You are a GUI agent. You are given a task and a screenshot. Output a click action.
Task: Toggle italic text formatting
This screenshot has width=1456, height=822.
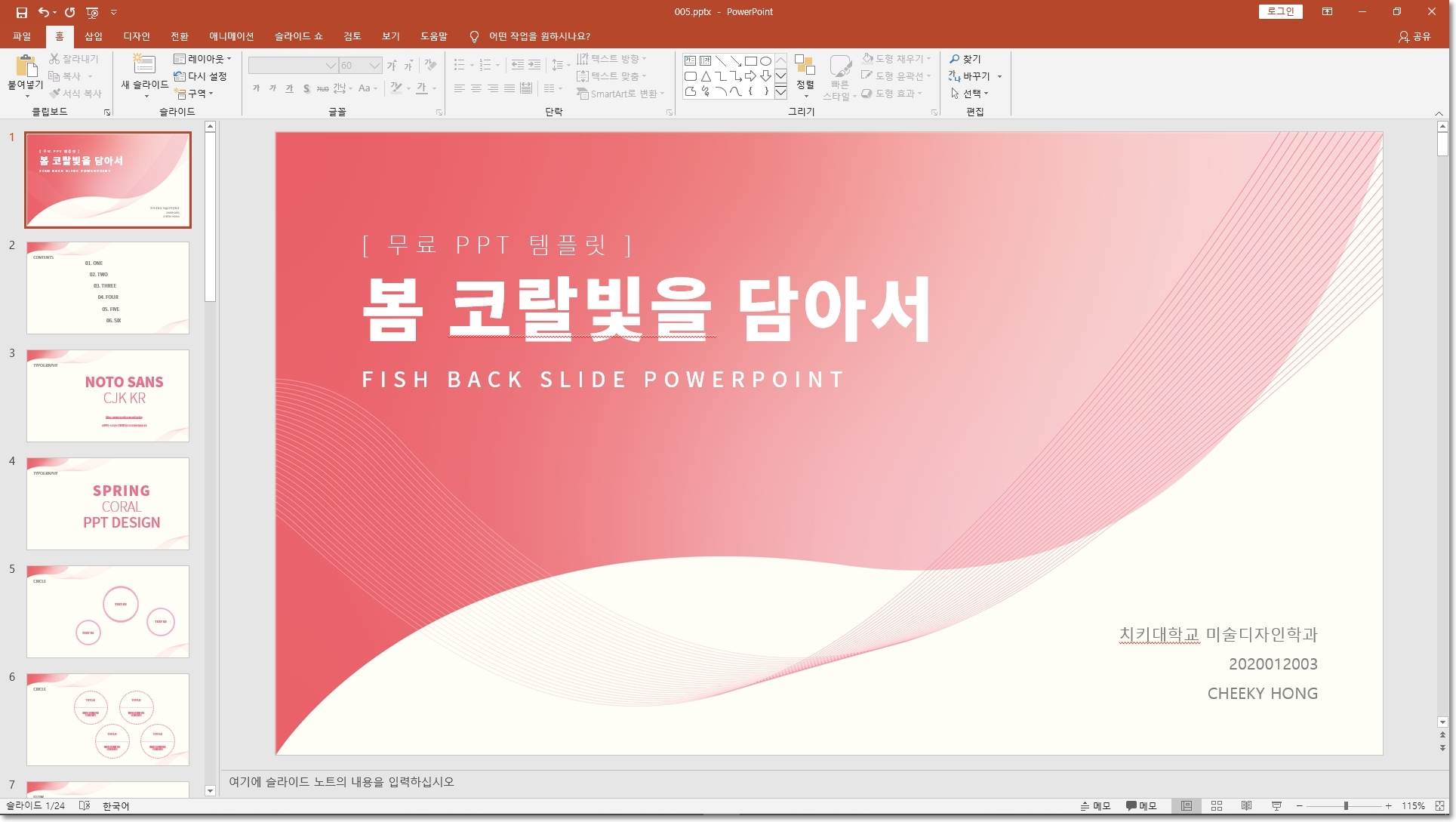(273, 88)
